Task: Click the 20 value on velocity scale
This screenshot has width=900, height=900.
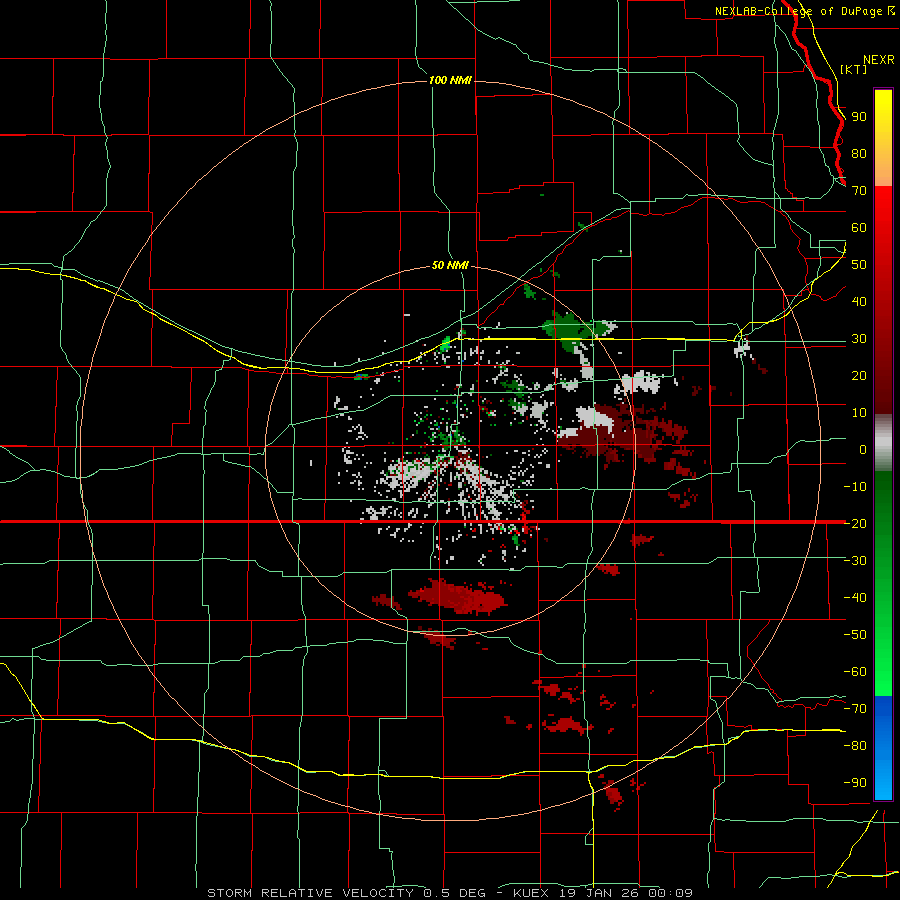Action: click(859, 375)
